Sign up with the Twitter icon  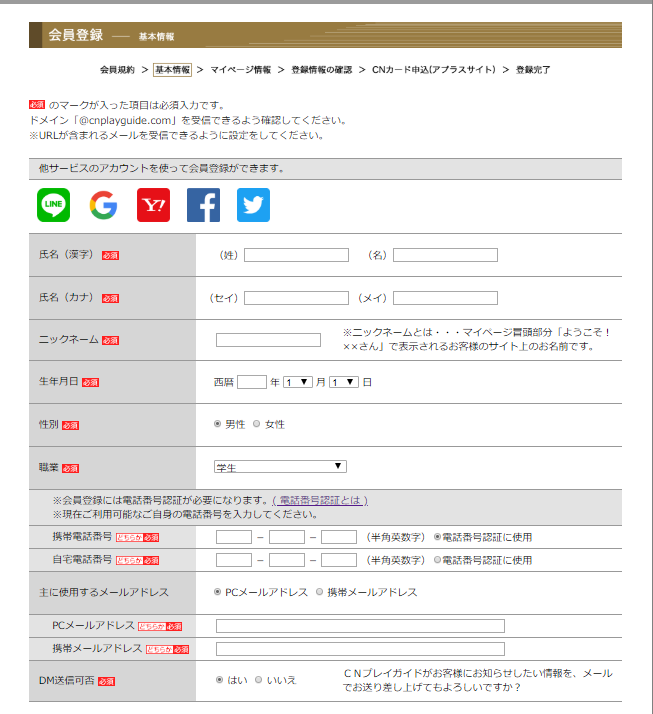pos(253,205)
